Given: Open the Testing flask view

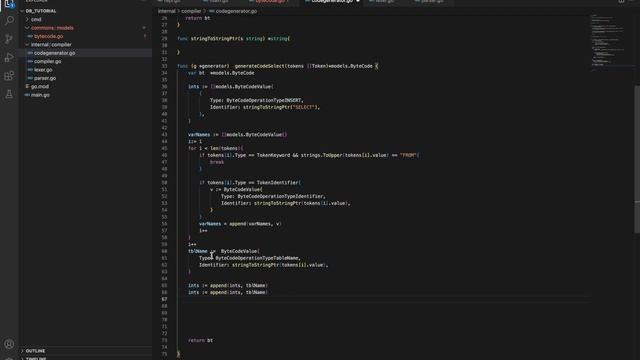Looking at the screenshot, I should (9, 94).
